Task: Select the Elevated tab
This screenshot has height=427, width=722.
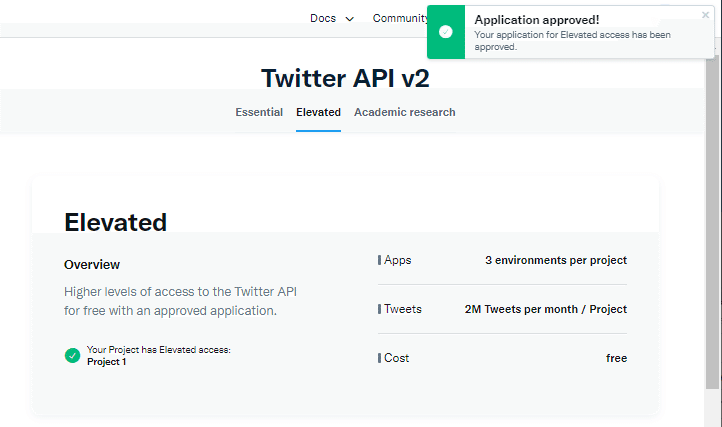Action: 318,112
